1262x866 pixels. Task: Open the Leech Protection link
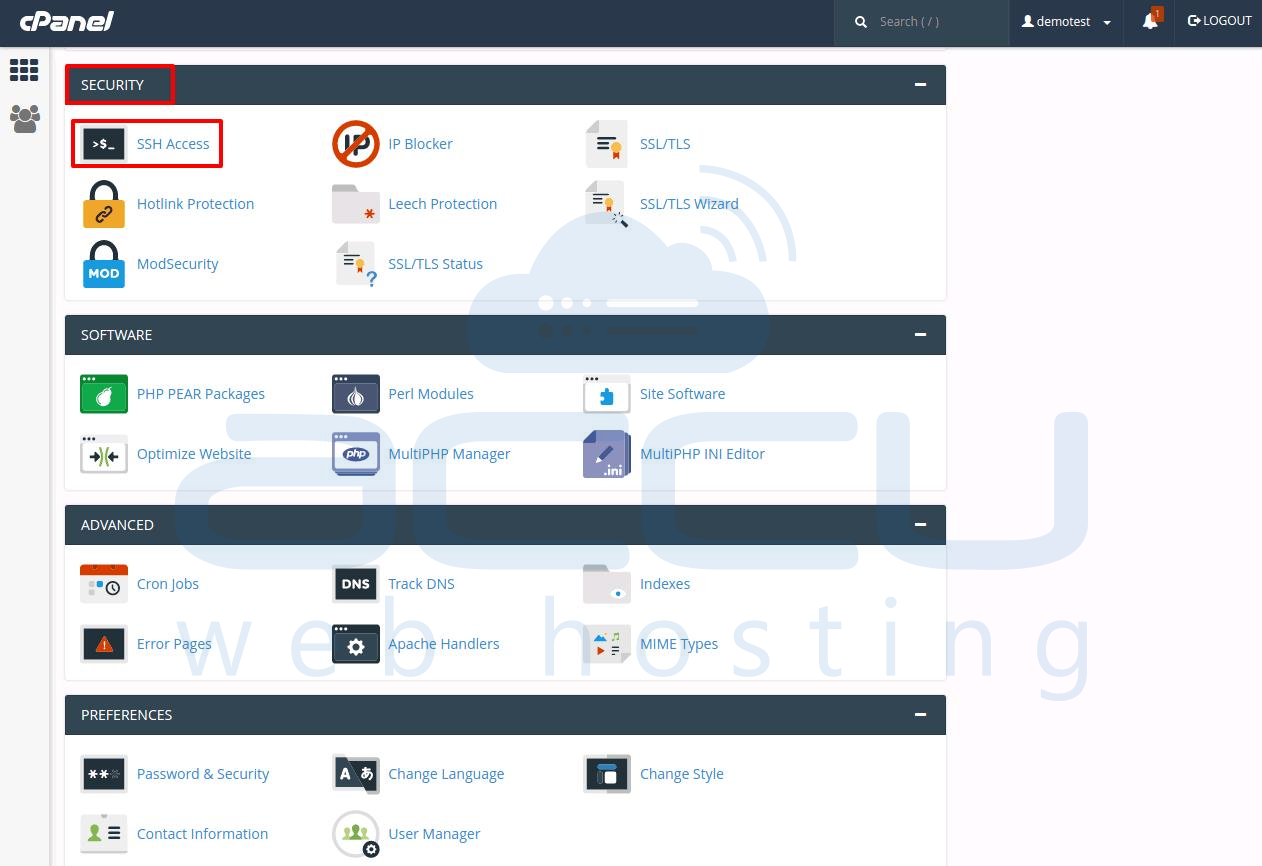click(442, 204)
